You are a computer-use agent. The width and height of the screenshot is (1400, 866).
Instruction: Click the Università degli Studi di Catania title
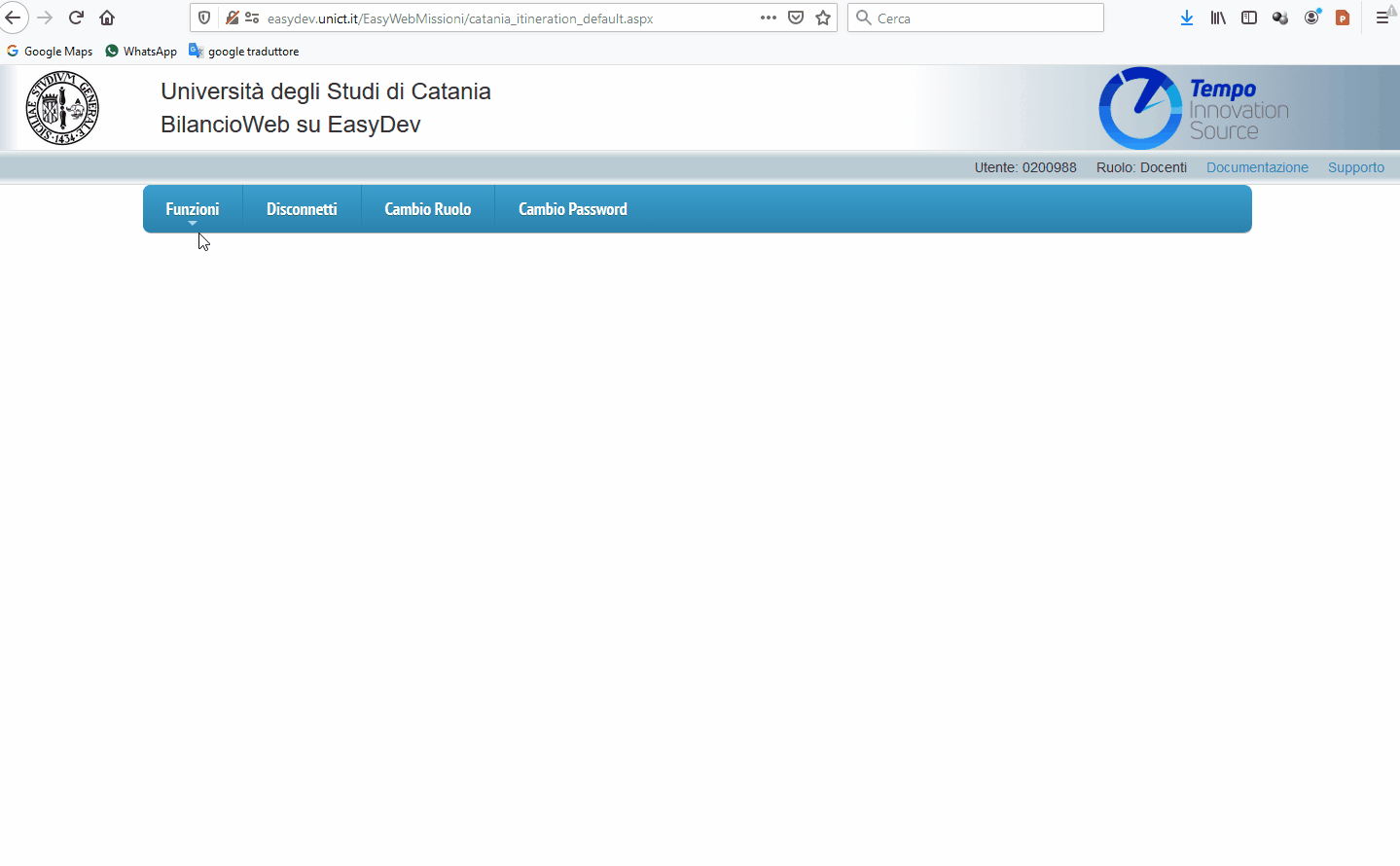(326, 91)
